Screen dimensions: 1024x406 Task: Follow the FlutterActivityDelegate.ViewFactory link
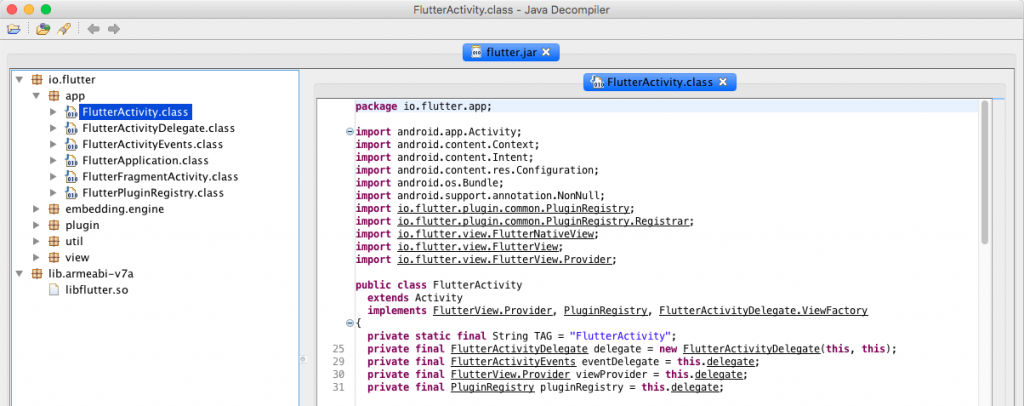click(763, 311)
